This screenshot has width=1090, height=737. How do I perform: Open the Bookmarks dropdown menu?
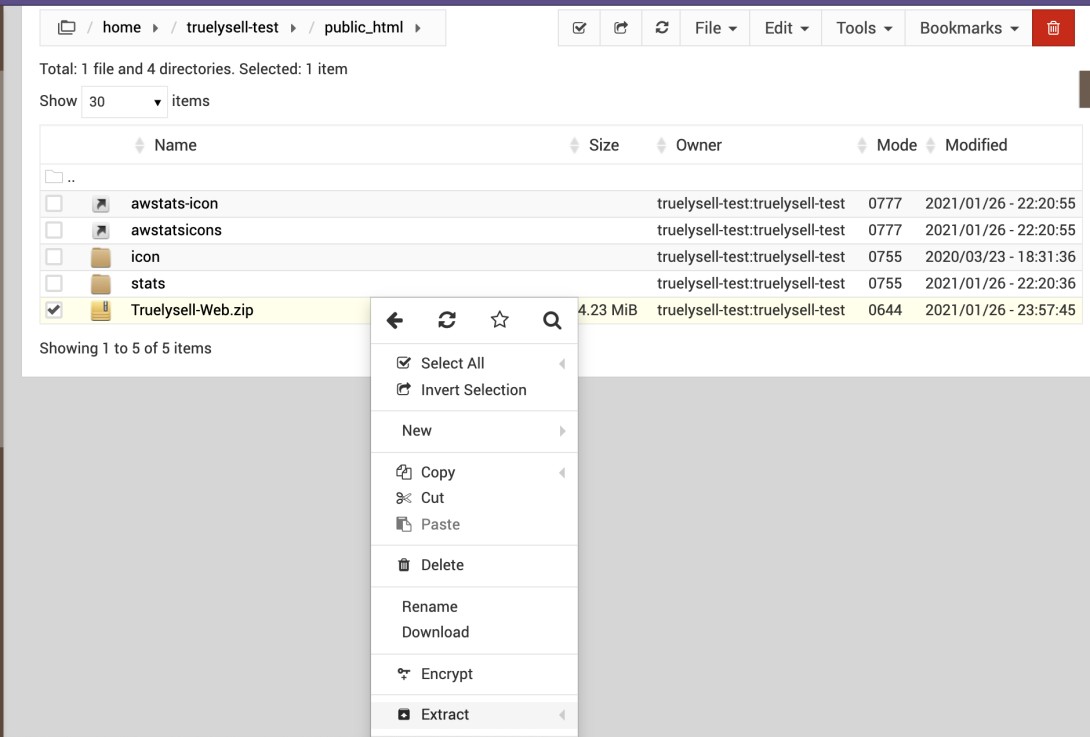click(x=968, y=28)
